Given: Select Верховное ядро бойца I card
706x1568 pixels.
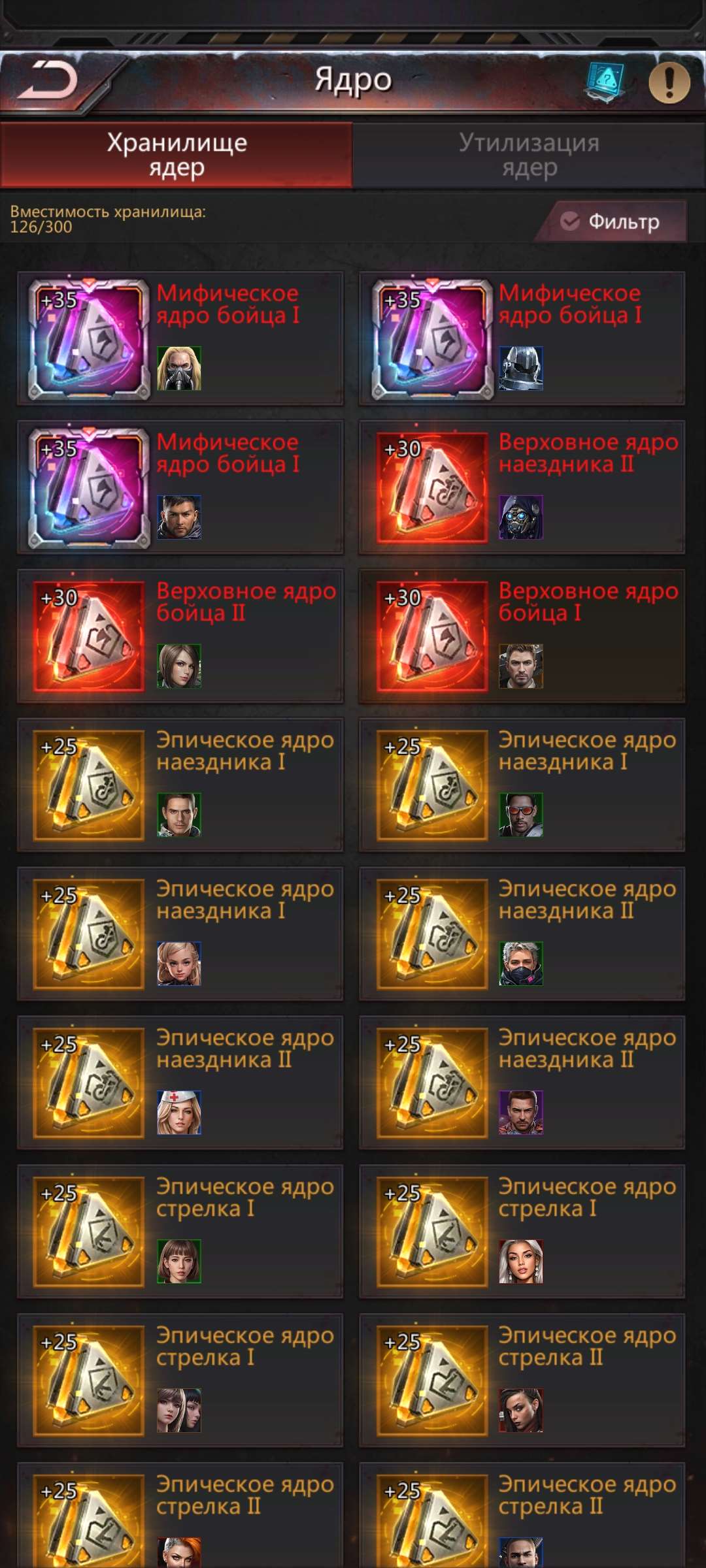Looking at the screenshot, I should (x=522, y=636).
